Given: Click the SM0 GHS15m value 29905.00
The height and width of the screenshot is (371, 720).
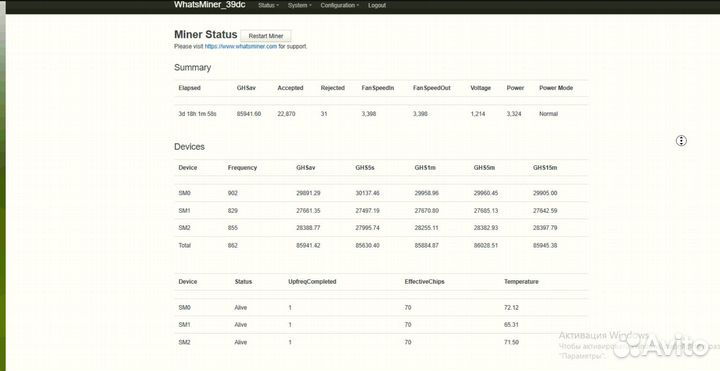Looking at the screenshot, I should 545,193.
